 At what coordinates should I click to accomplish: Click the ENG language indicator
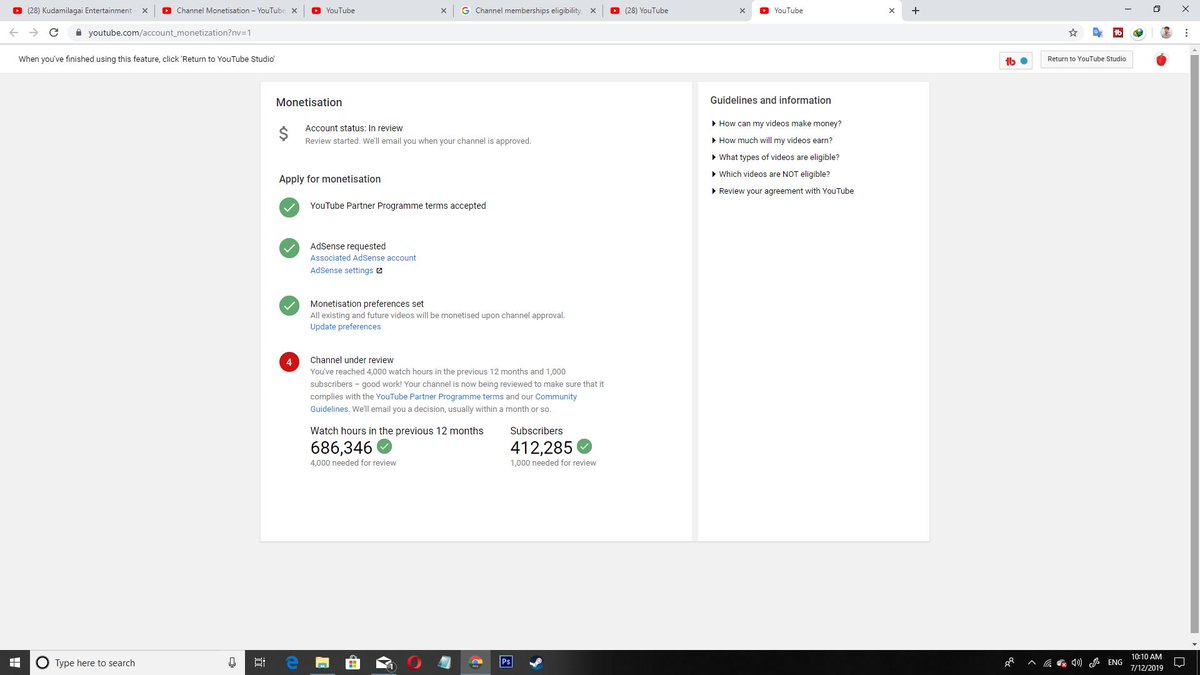pyautogui.click(x=1115, y=662)
